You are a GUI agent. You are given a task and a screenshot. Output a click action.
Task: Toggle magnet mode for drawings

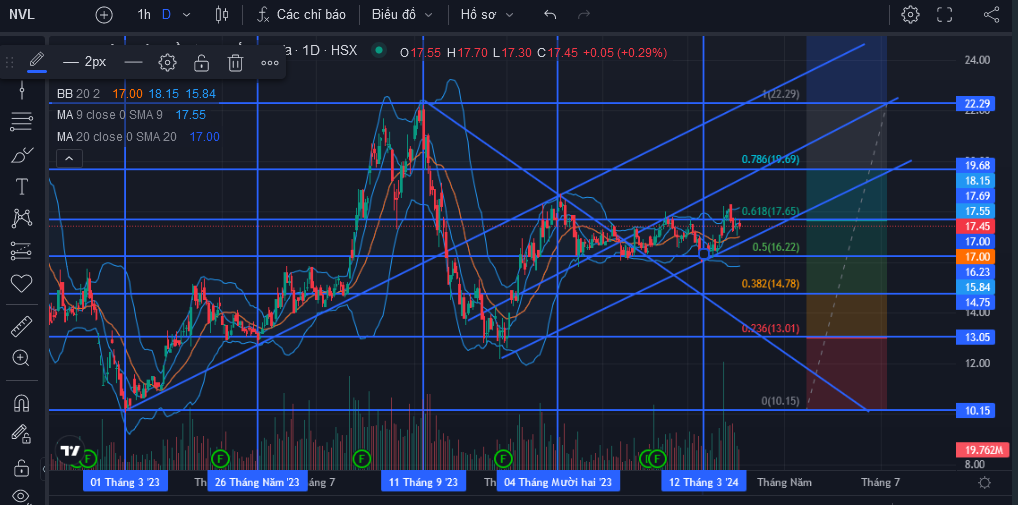click(x=21, y=403)
